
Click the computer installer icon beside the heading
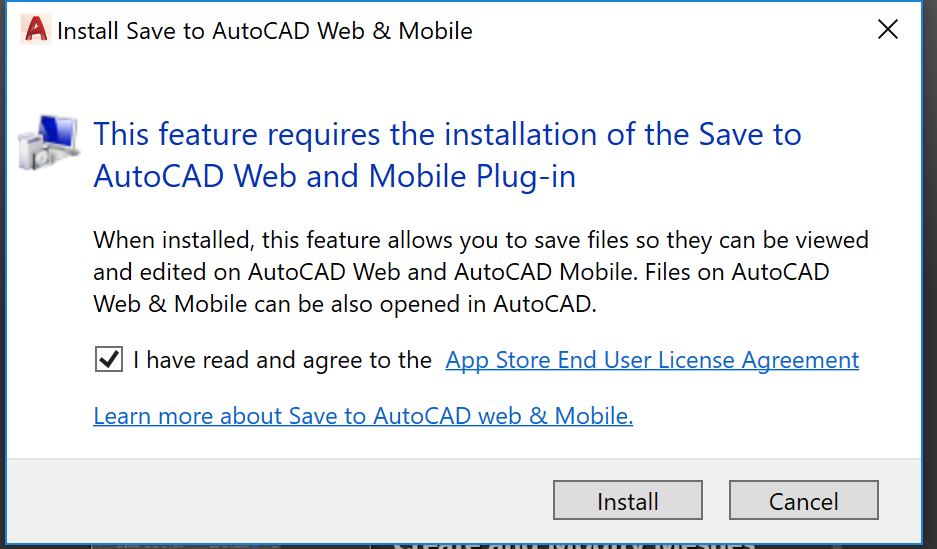(48, 142)
